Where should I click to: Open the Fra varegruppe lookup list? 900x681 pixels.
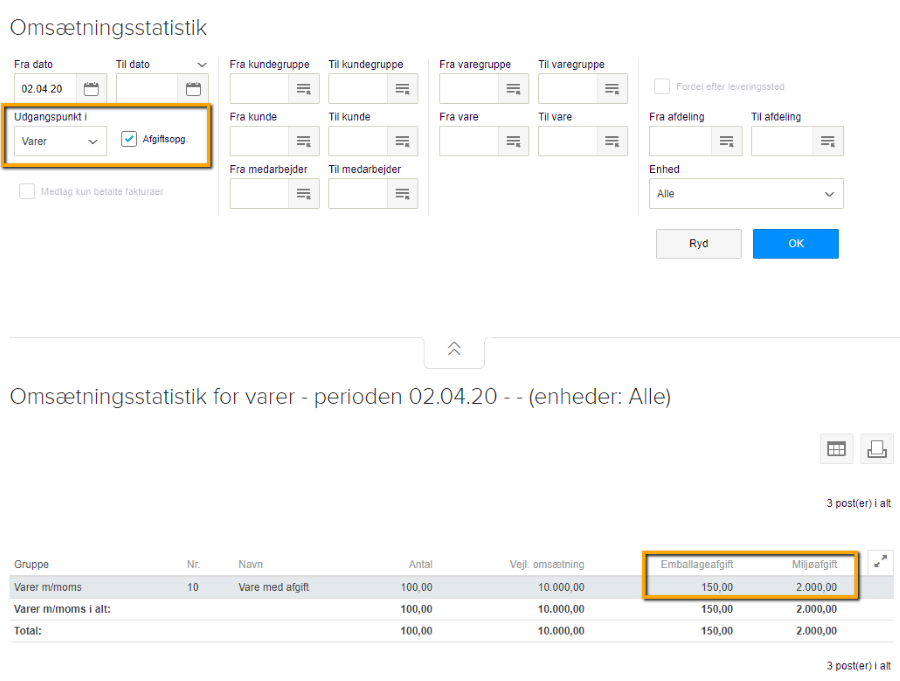513,89
